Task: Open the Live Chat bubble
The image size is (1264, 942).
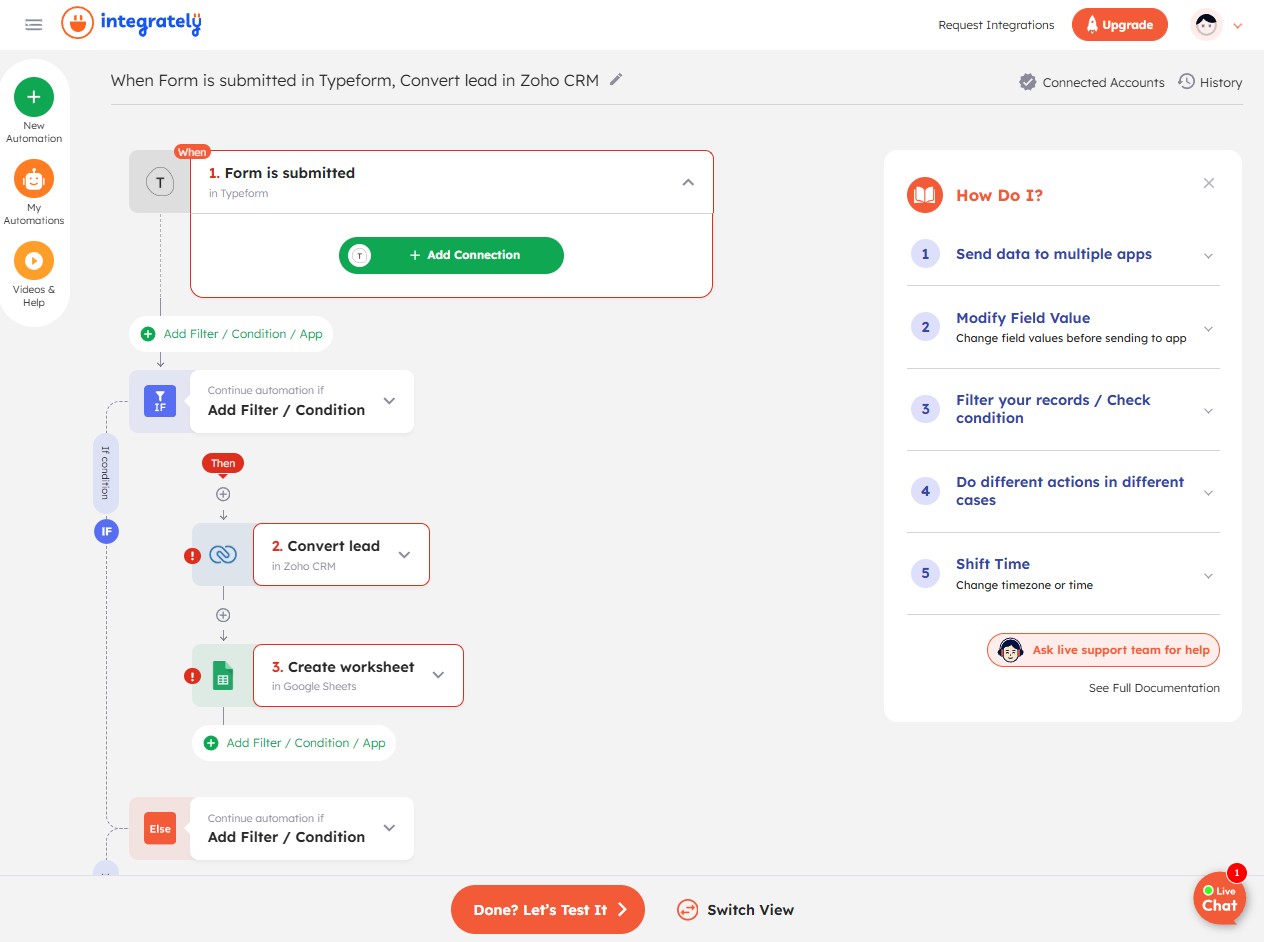Action: 1218,897
